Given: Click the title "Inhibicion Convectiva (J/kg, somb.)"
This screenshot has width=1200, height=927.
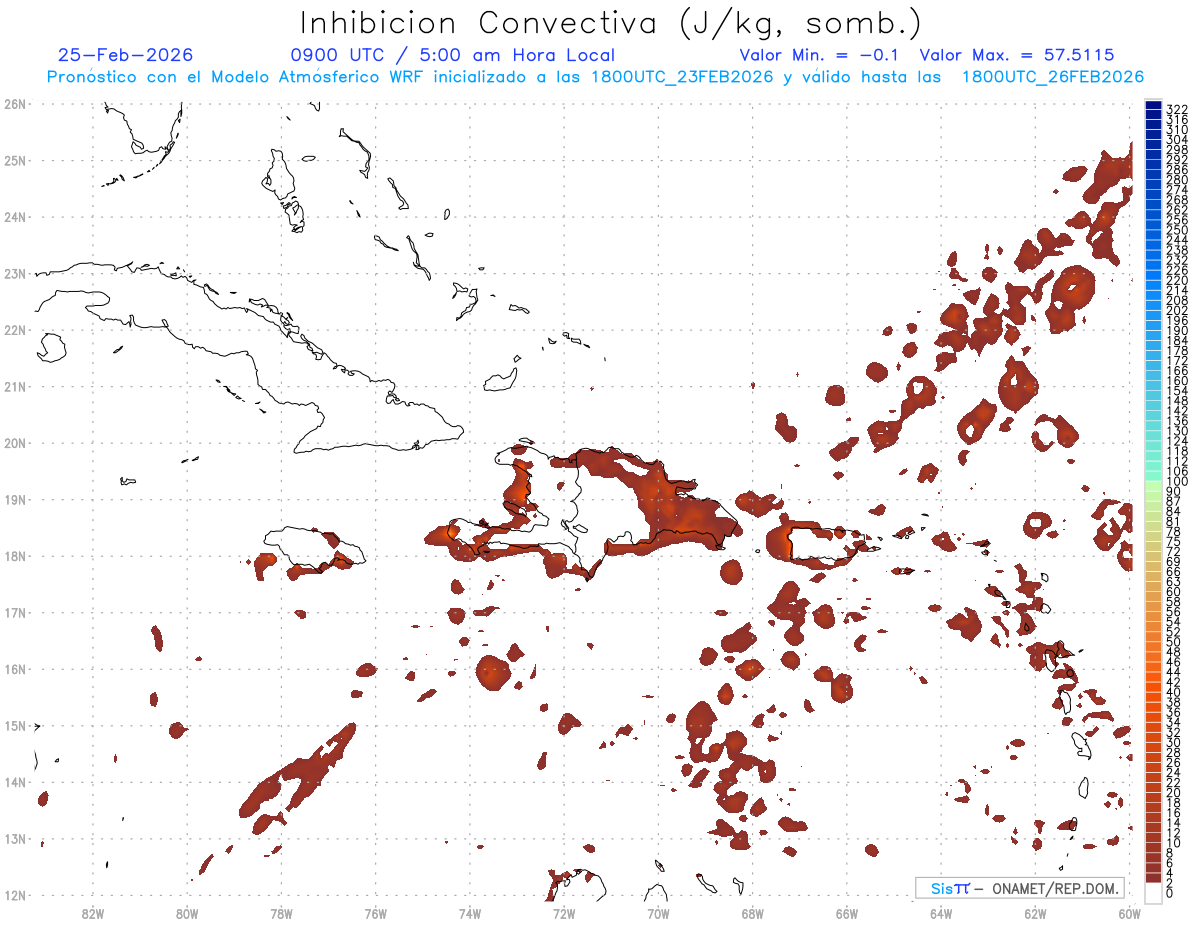Looking at the screenshot, I should coord(611,23).
